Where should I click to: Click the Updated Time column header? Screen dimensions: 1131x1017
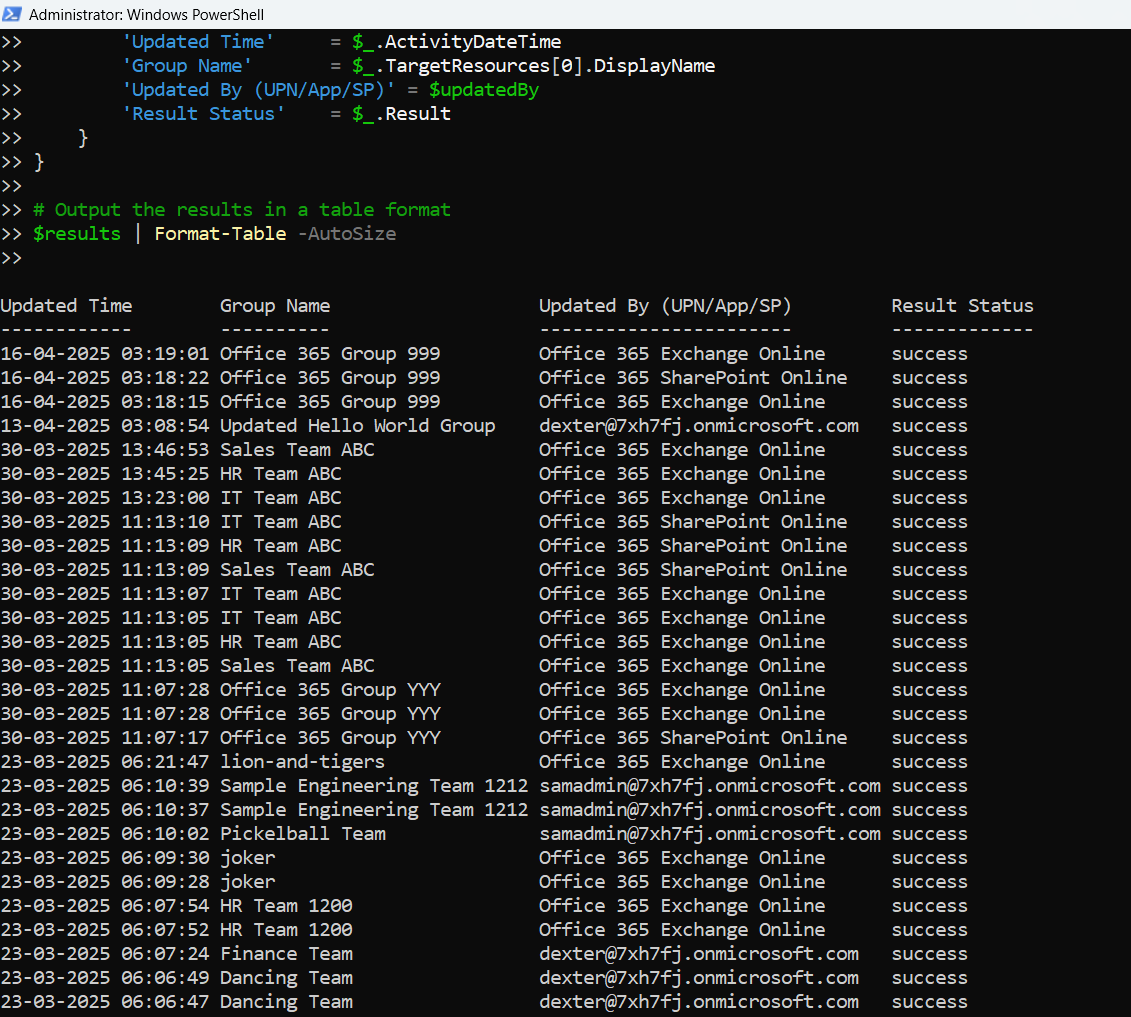66,306
